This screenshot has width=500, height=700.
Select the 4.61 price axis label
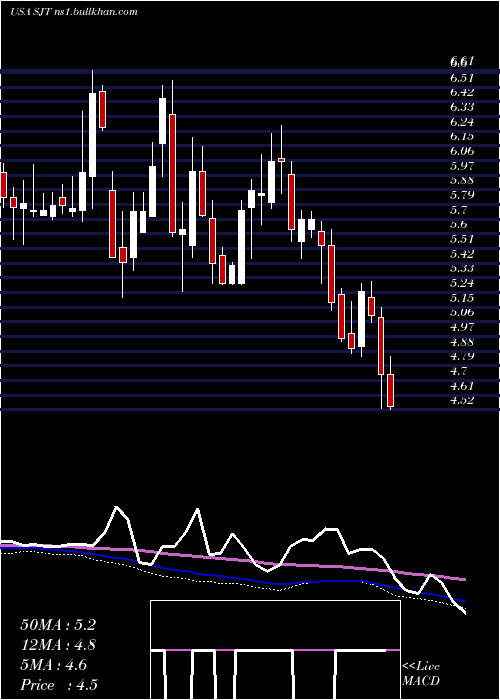click(x=462, y=385)
